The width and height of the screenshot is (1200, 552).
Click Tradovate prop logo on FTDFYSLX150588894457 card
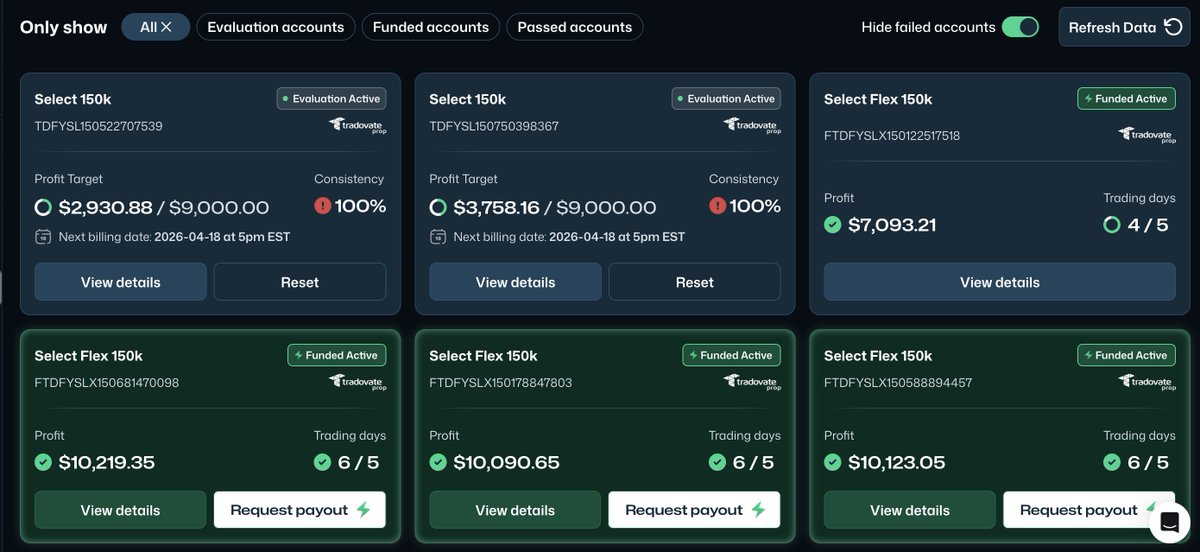coord(1147,382)
